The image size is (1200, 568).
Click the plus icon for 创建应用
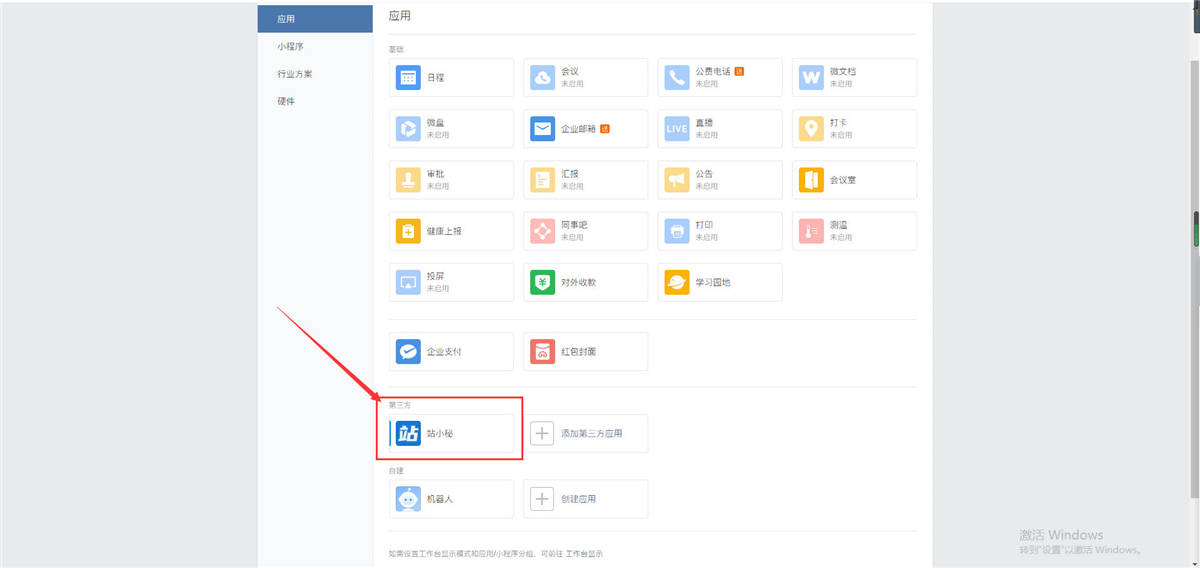click(x=542, y=498)
